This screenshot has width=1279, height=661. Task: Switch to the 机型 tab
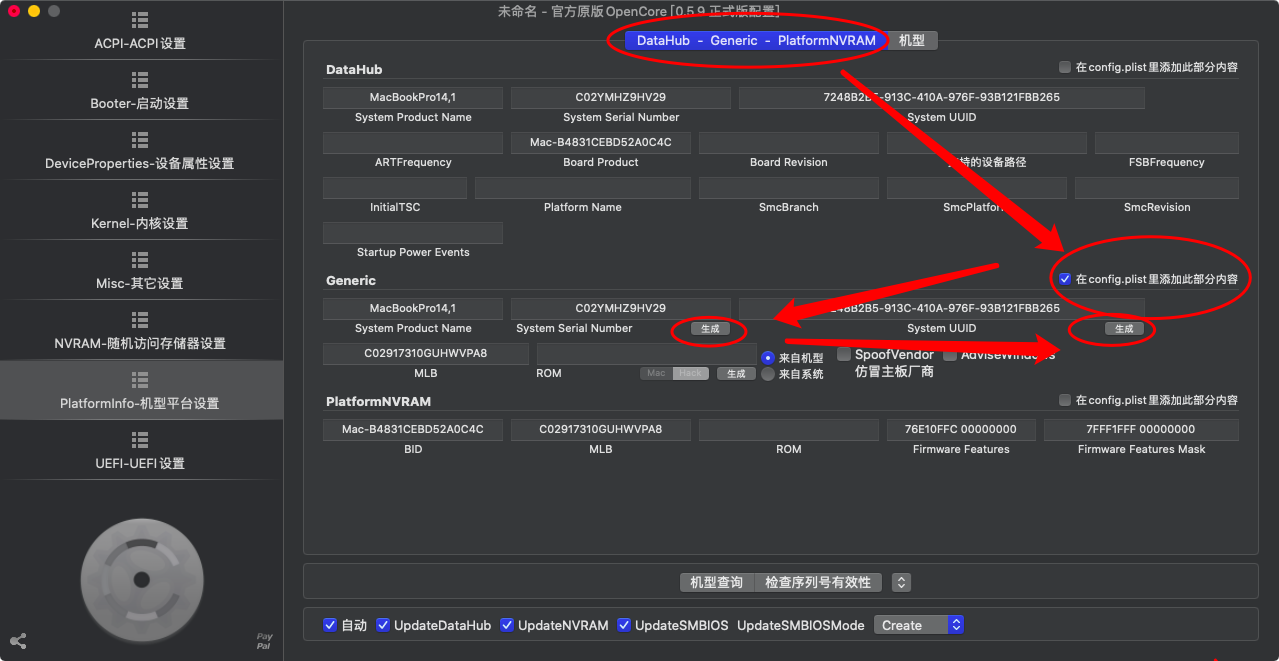(912, 41)
